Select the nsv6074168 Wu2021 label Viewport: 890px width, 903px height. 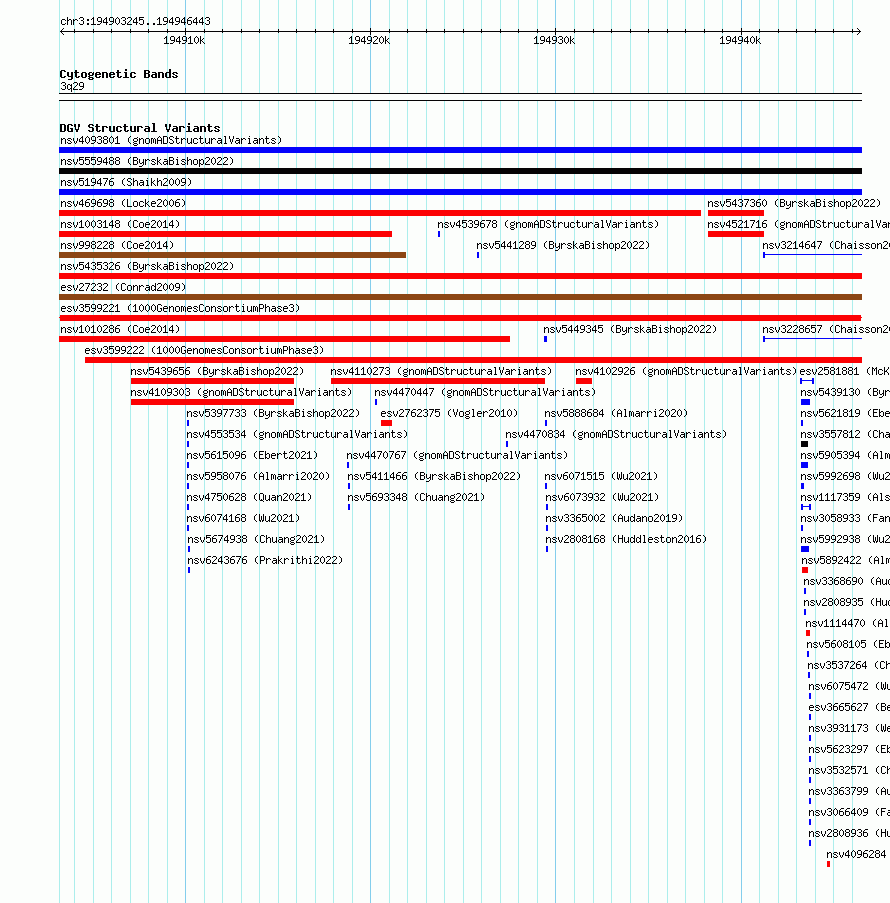click(x=244, y=519)
